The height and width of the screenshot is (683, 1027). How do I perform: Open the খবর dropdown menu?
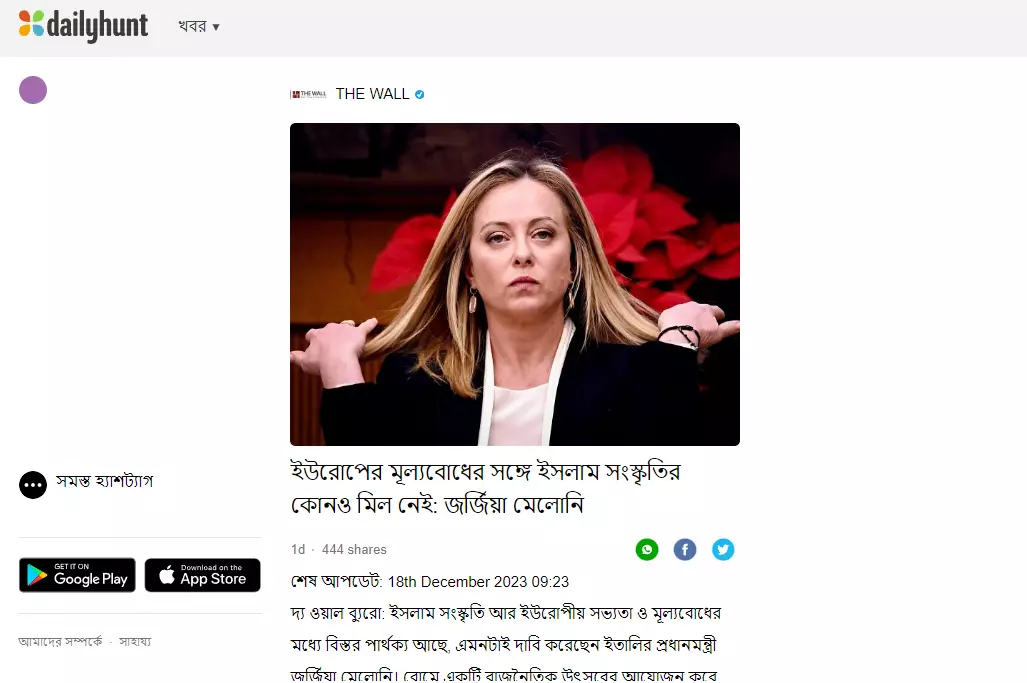click(x=199, y=26)
